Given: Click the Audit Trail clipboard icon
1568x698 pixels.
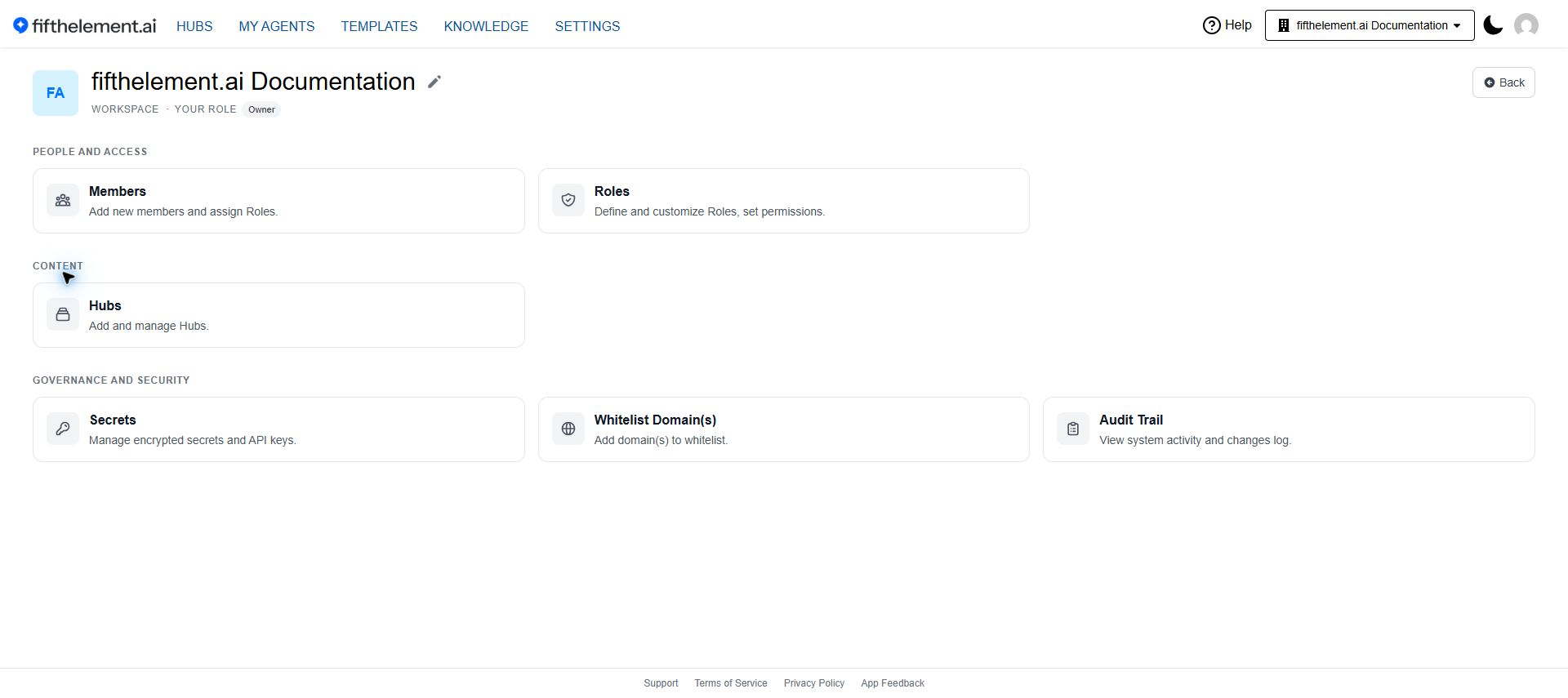Looking at the screenshot, I should (1073, 429).
